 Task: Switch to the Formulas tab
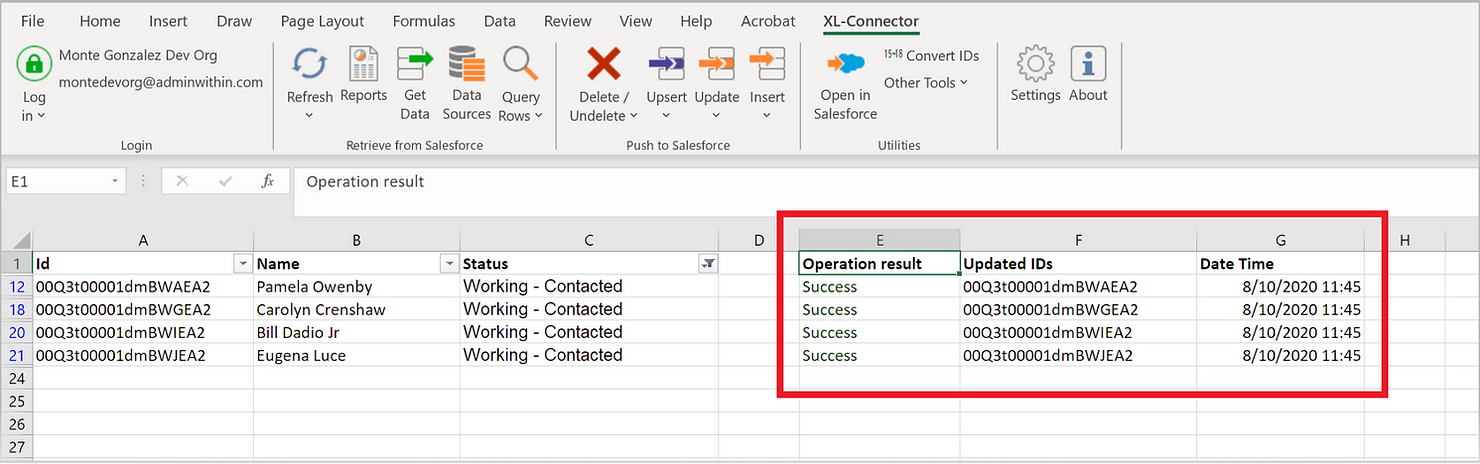click(424, 21)
